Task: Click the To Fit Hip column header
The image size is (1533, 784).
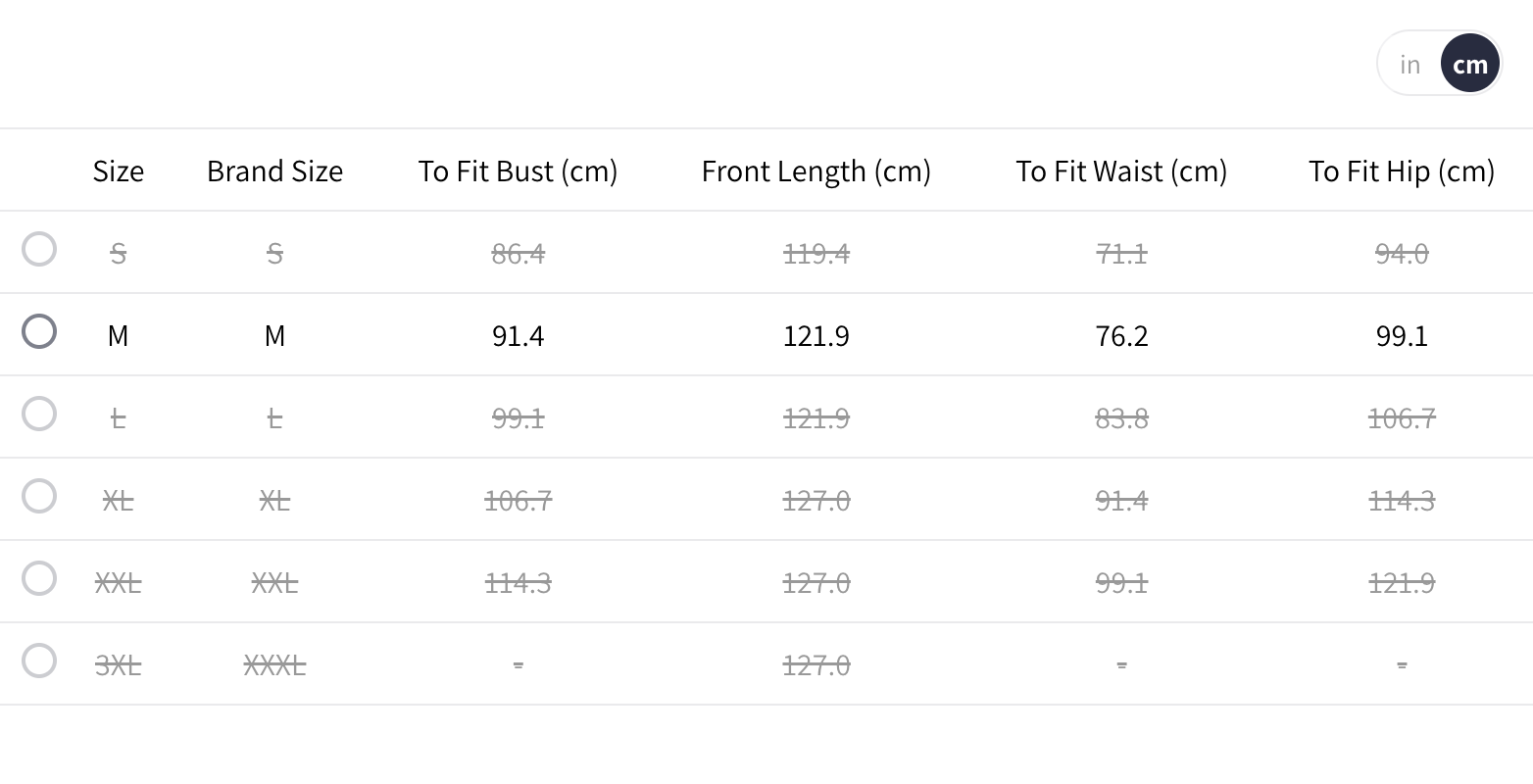Action: 1401,171
